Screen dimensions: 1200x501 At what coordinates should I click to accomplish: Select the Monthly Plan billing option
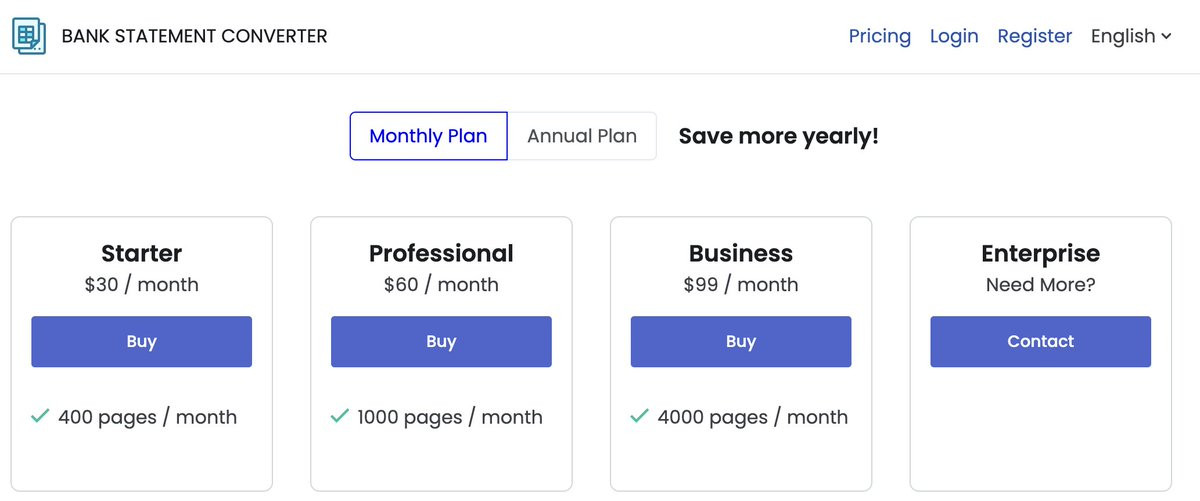(x=428, y=136)
